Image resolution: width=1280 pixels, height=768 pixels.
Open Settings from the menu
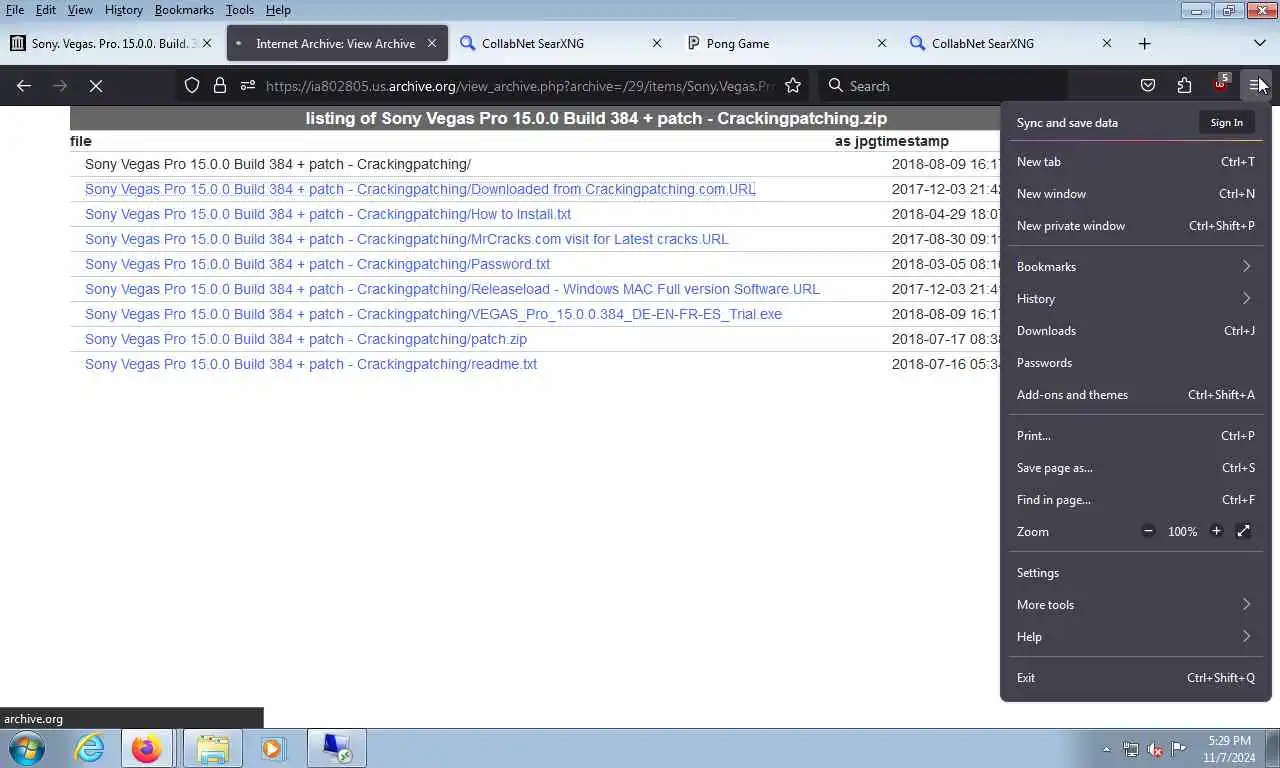click(x=1135, y=572)
